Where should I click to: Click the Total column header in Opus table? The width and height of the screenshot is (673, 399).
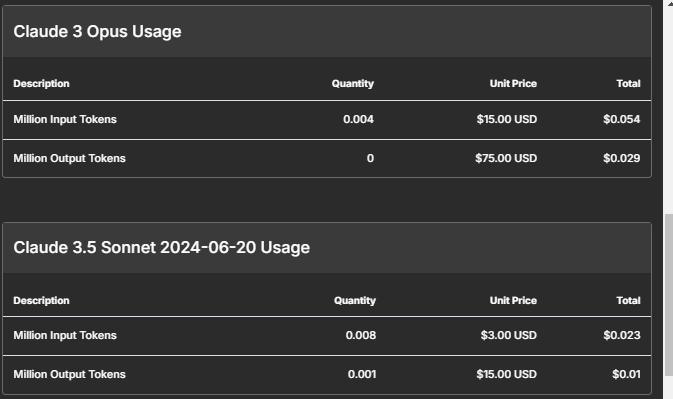point(628,84)
